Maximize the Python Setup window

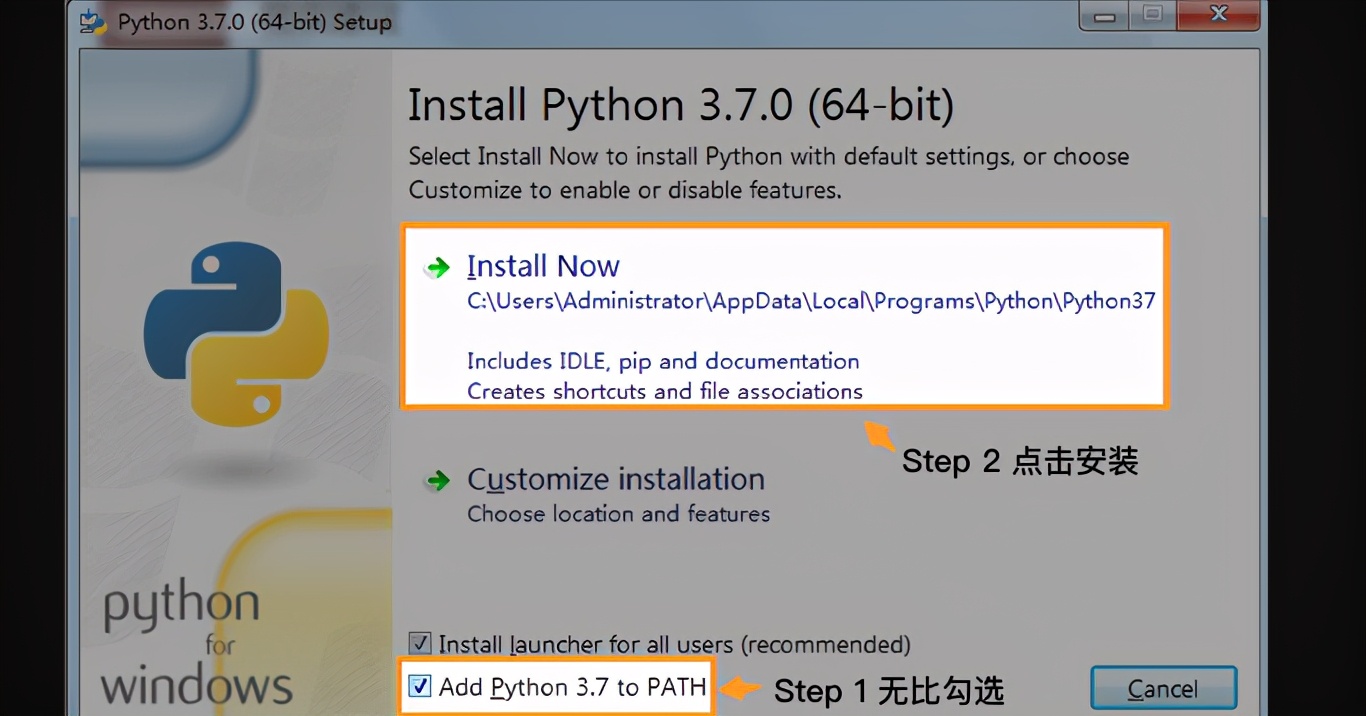[x=1153, y=15]
